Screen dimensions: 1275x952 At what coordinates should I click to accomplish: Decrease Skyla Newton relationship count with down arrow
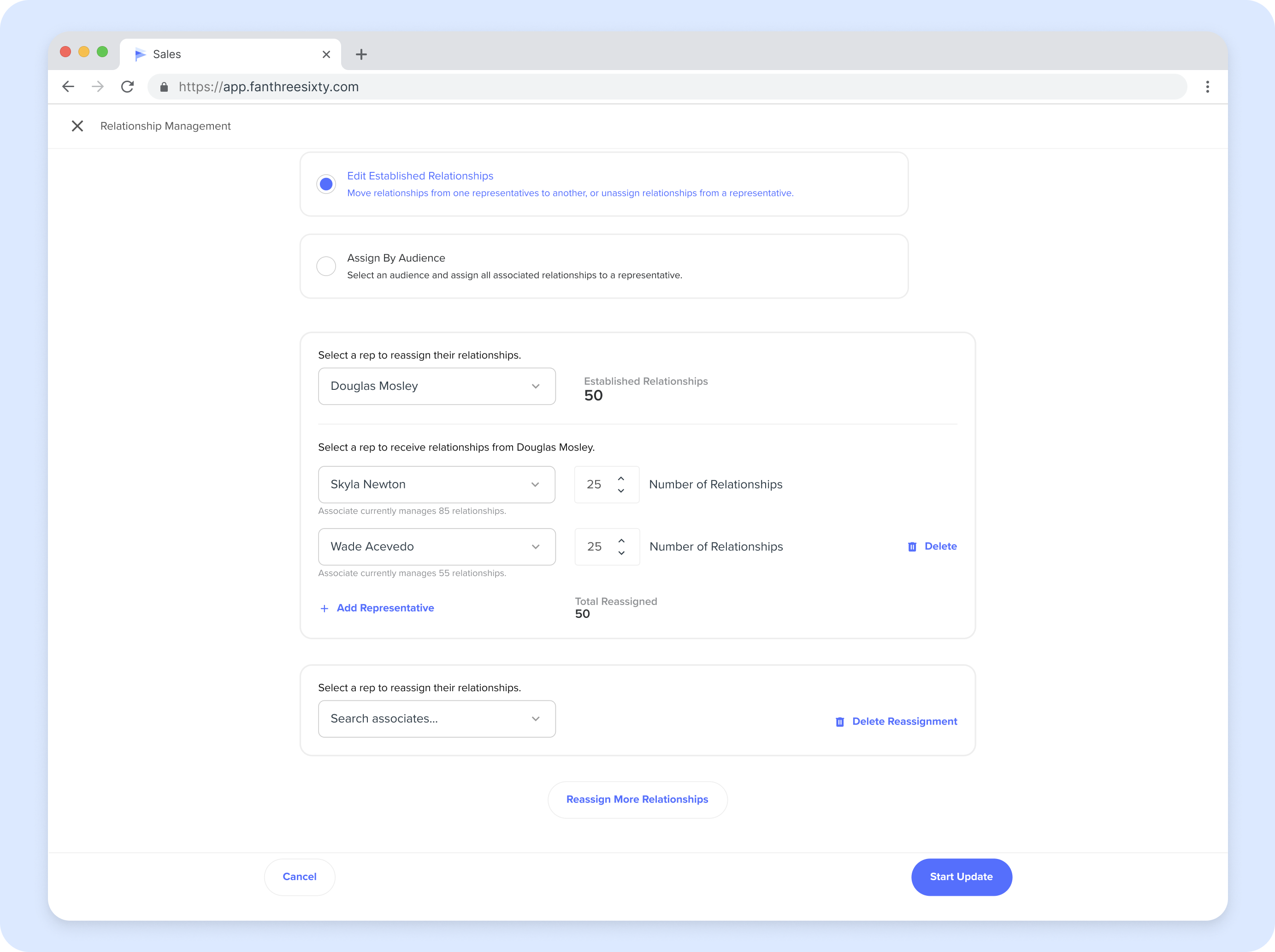[621, 491]
